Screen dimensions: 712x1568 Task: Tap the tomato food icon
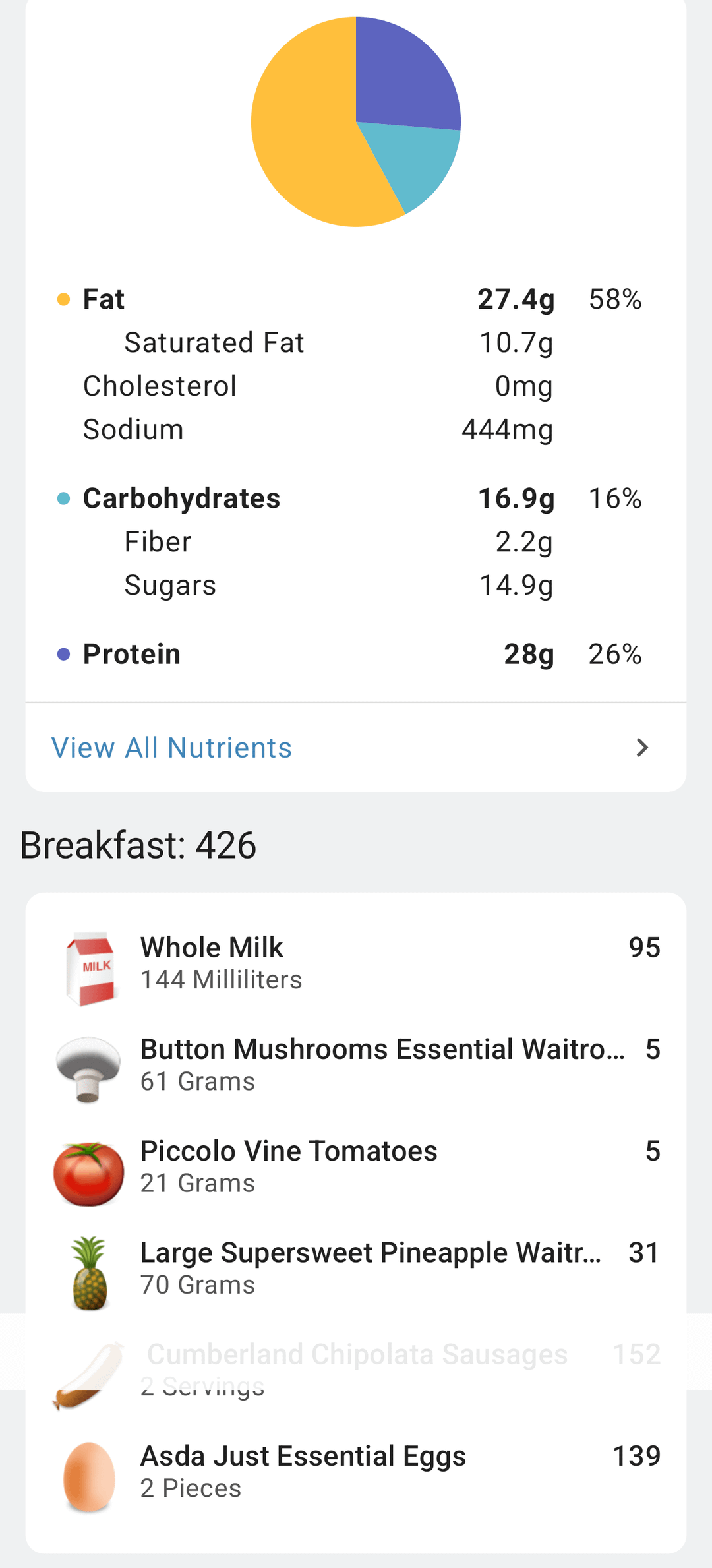coord(88,1173)
